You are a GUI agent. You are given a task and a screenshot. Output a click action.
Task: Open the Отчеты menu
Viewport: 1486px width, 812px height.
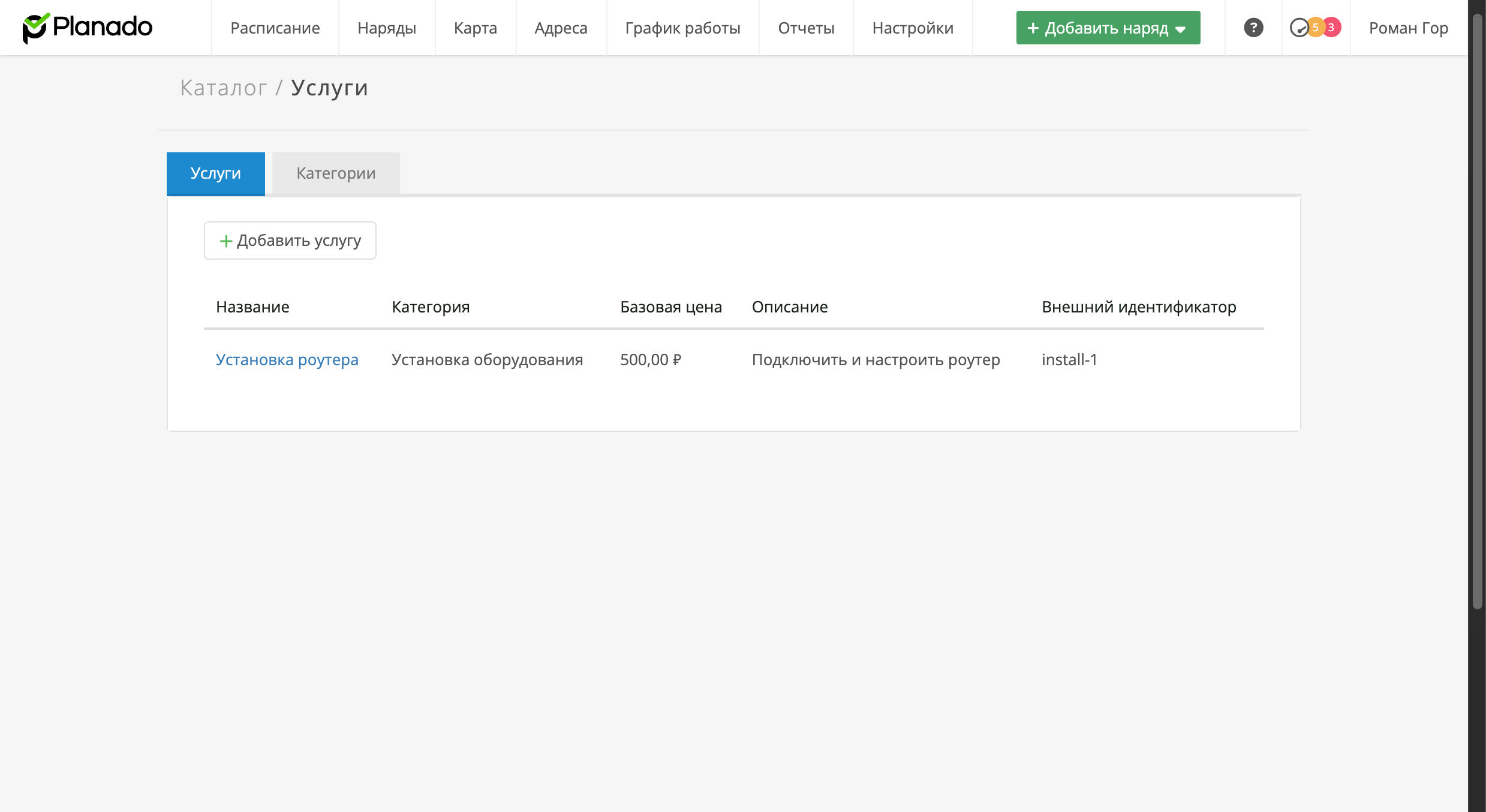[x=807, y=28]
